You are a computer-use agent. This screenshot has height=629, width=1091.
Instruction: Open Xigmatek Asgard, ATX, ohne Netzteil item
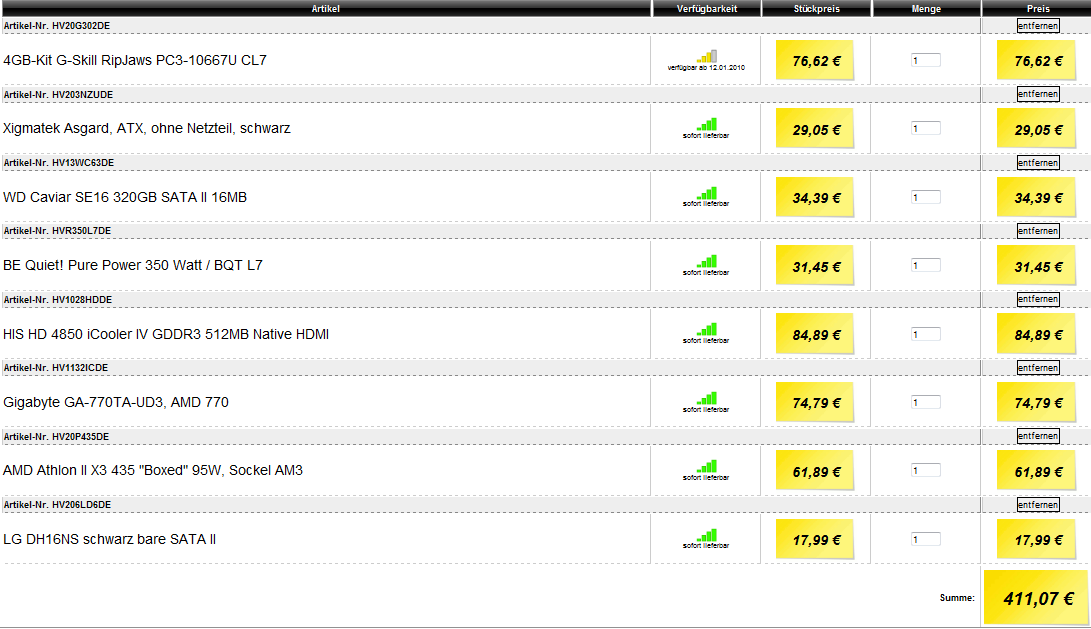click(147, 129)
